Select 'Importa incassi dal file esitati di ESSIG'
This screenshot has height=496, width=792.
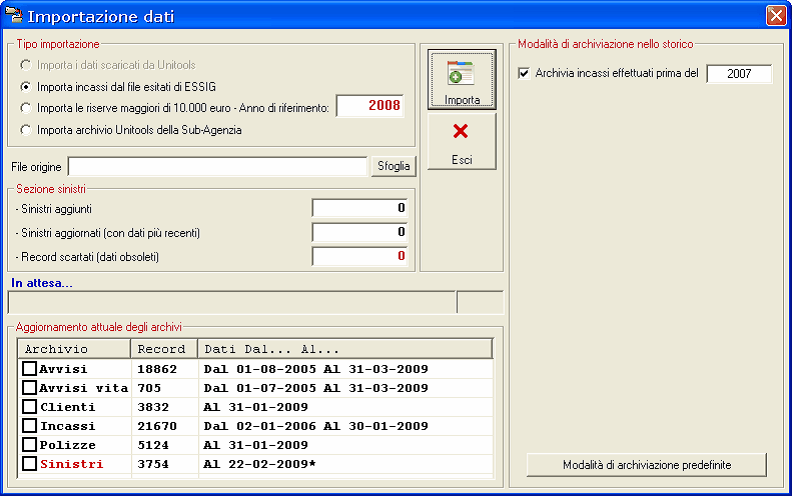[x=27, y=86]
